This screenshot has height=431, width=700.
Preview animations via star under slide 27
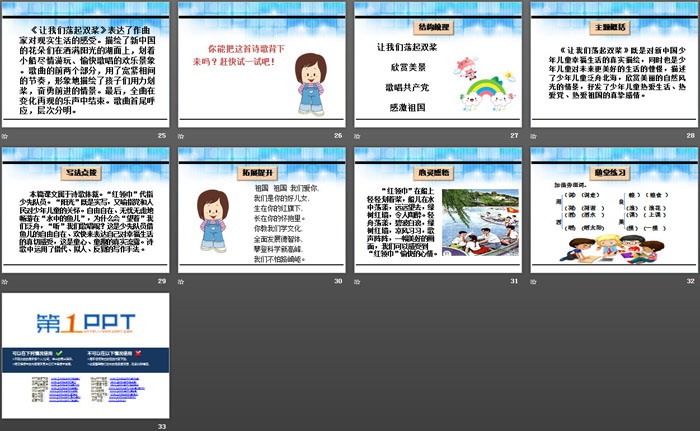click(360, 134)
